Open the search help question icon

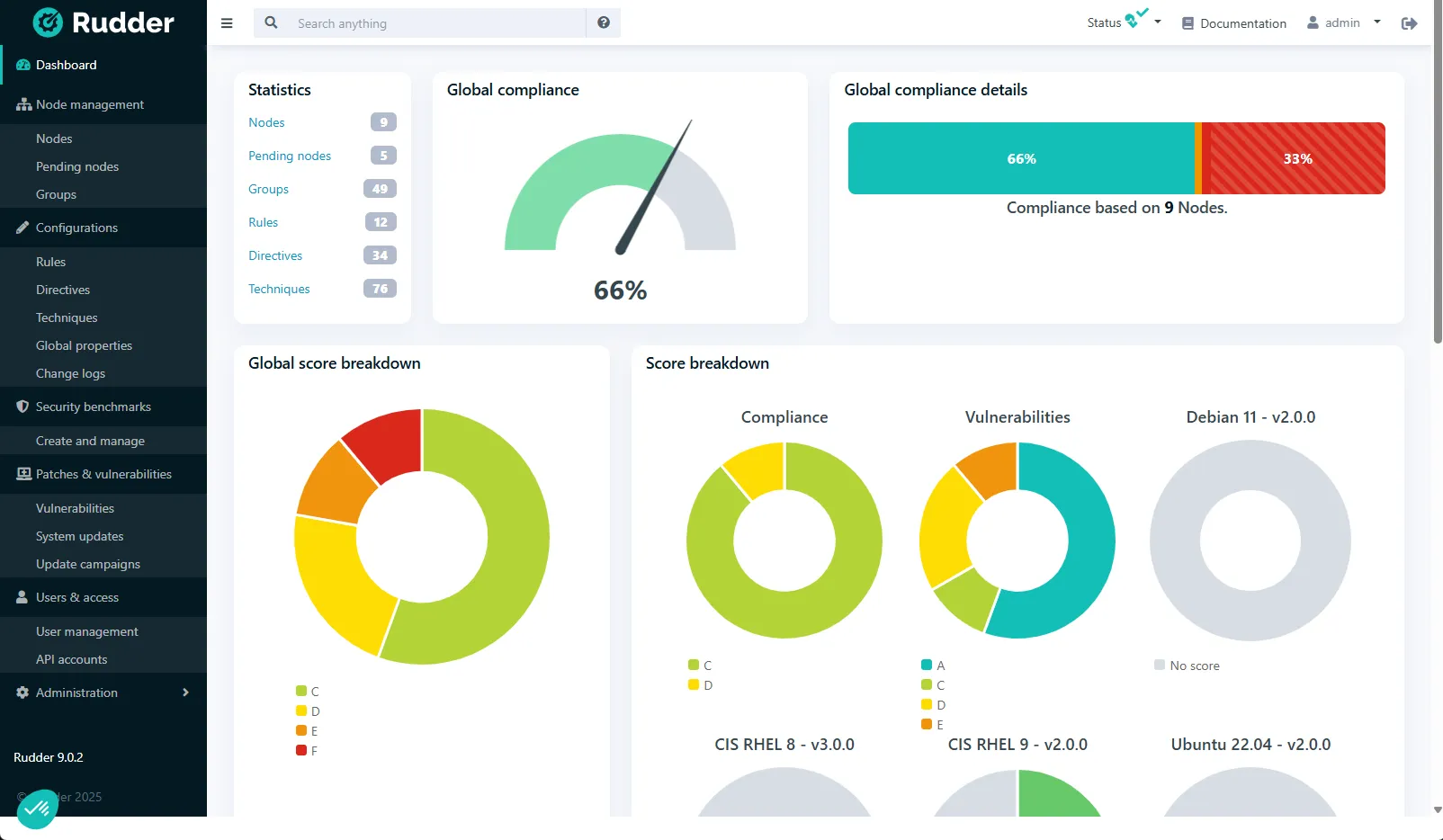(x=604, y=23)
